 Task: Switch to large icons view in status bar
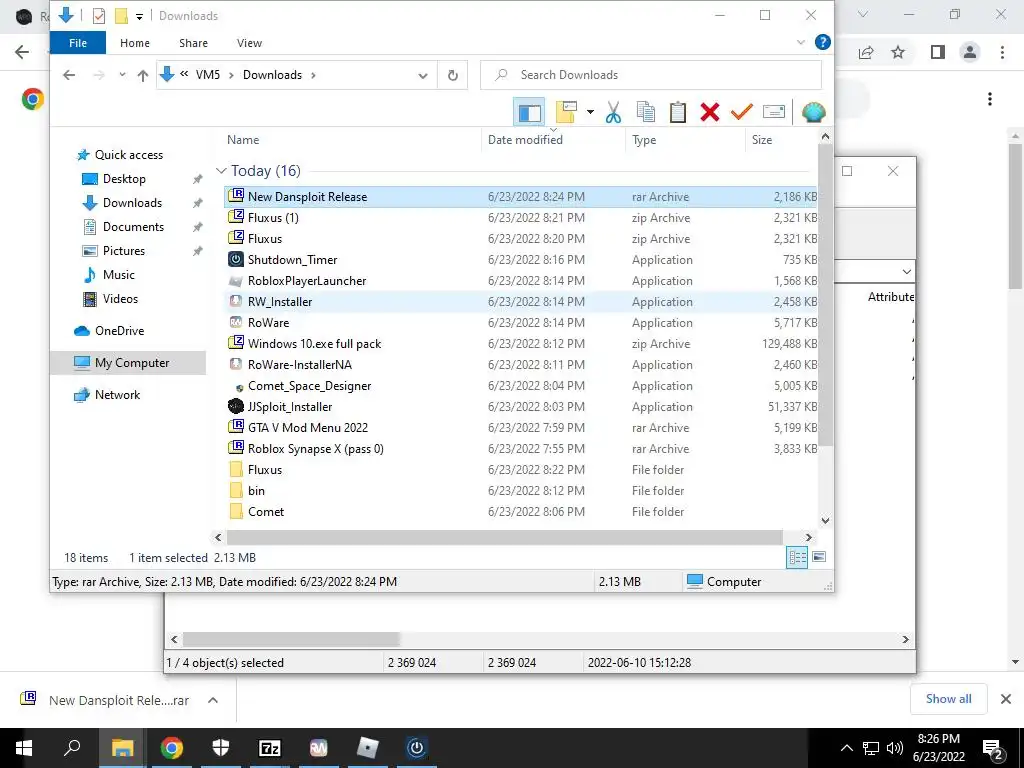click(x=818, y=557)
